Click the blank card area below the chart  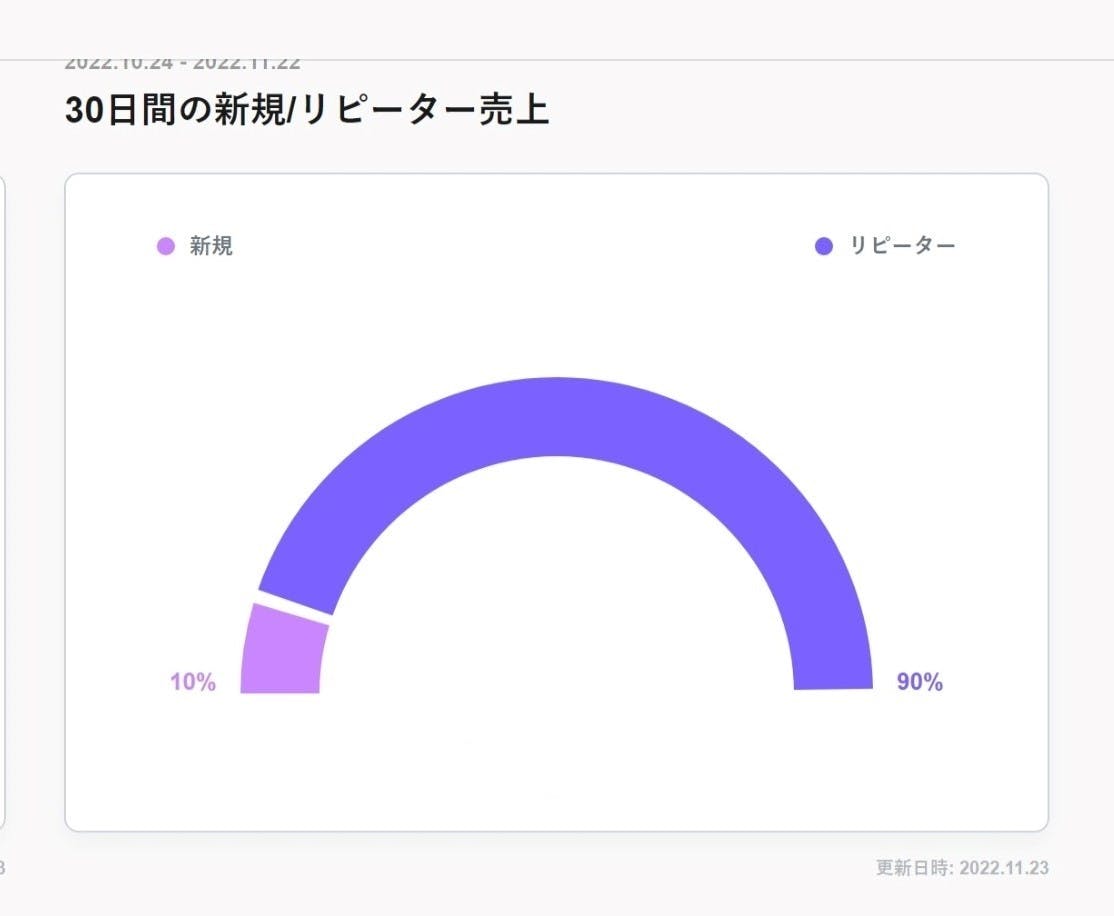click(x=556, y=770)
